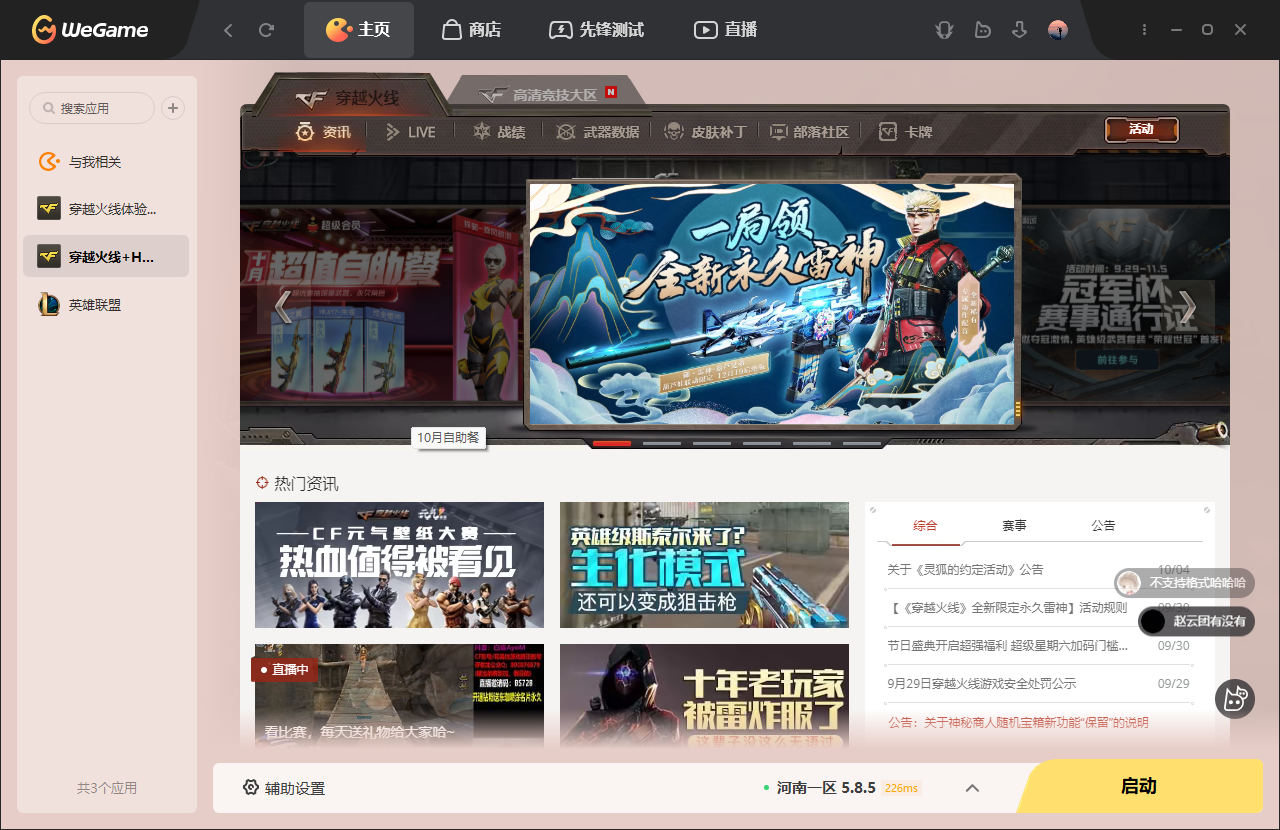Open the CF元气壁纸大赛 news card

point(399,565)
